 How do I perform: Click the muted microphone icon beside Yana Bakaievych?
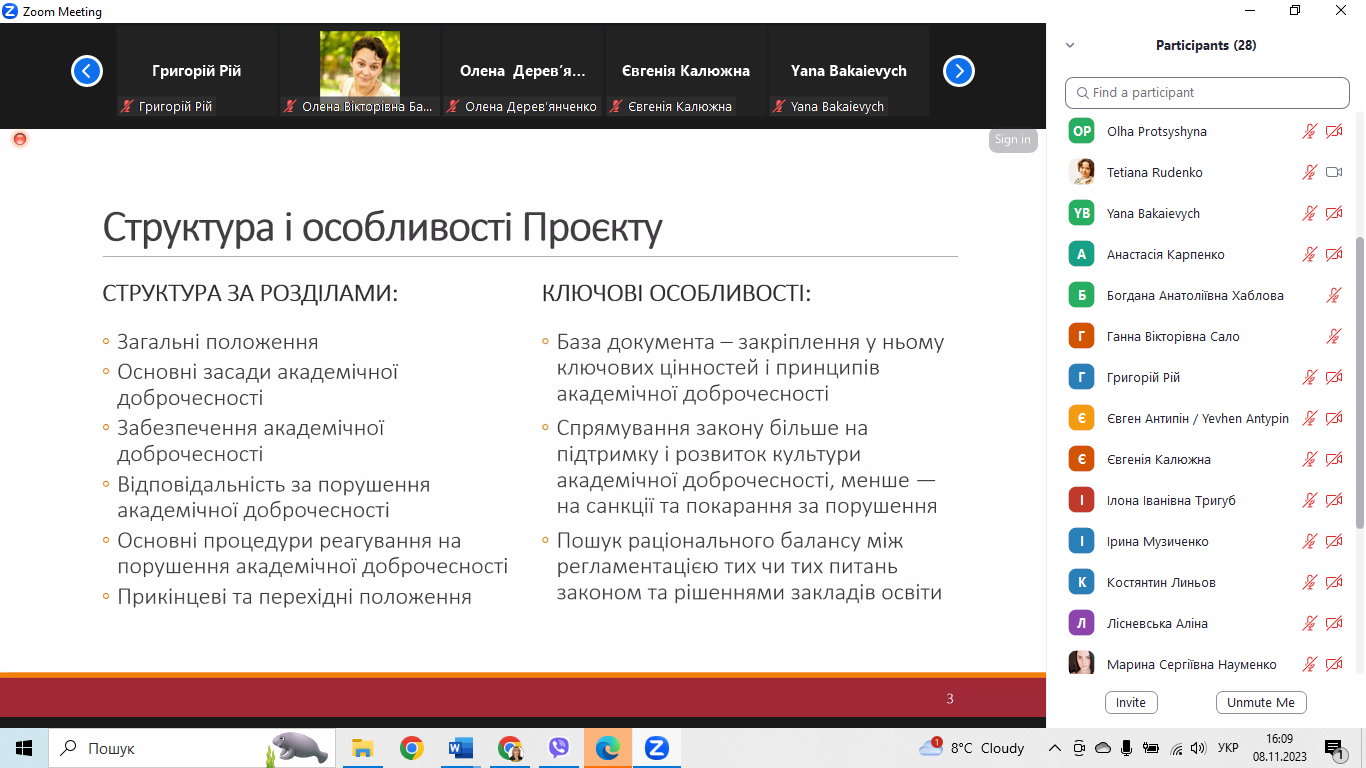pyautogui.click(x=1308, y=213)
